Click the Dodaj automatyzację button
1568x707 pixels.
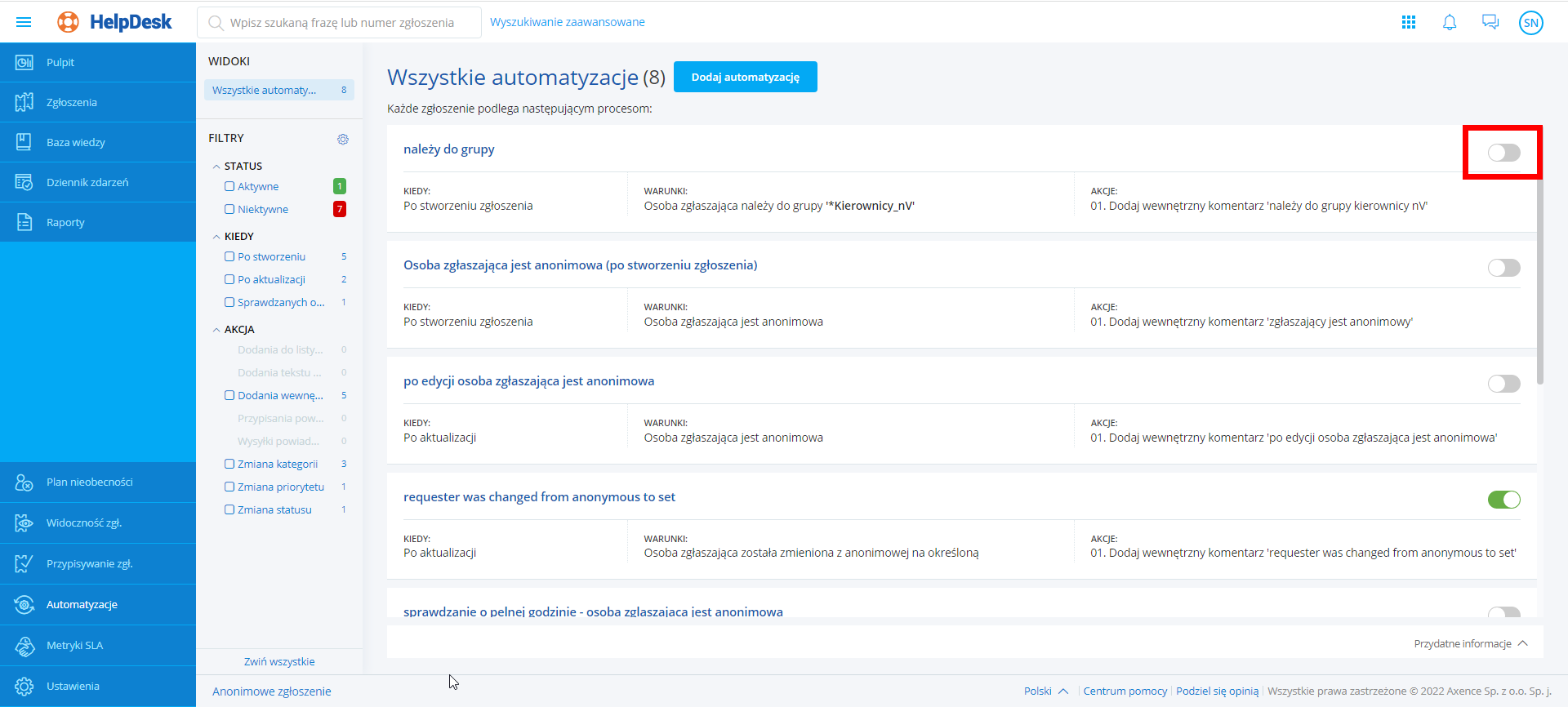pyautogui.click(x=745, y=77)
